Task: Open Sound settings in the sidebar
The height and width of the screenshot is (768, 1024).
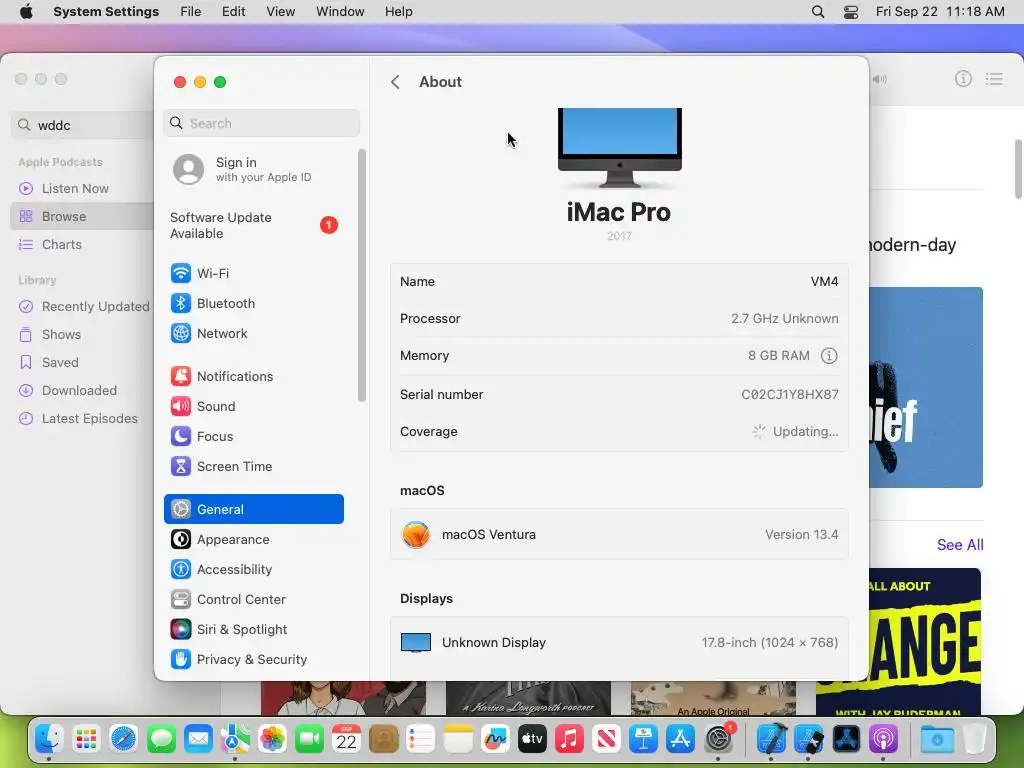Action: 253,406
